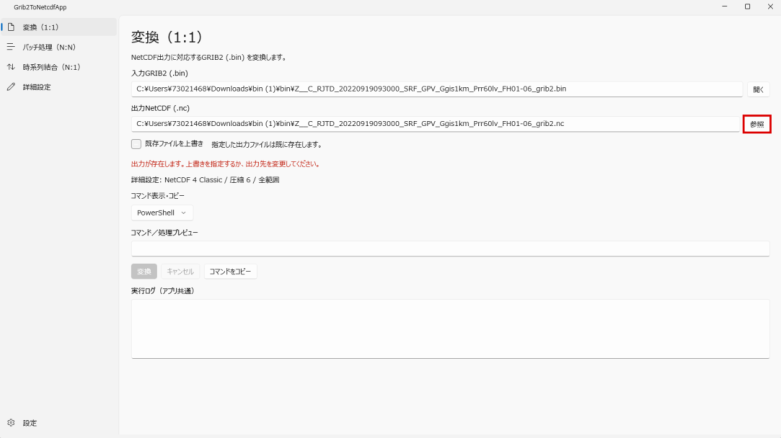Click the document icon beside 変換 (1:1)
This screenshot has height=438, width=781.
pos(11,27)
